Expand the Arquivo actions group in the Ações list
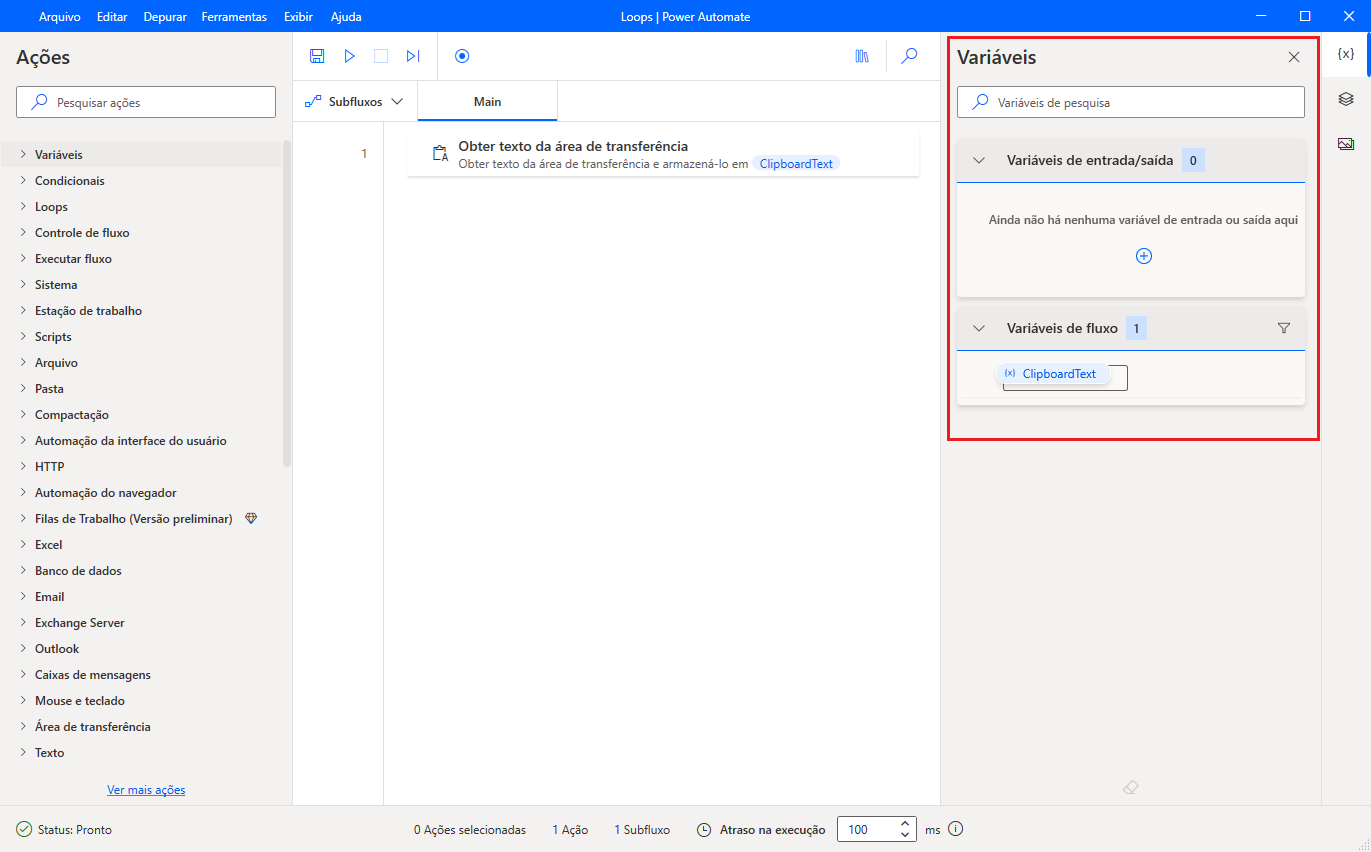1371x852 pixels. [23, 363]
